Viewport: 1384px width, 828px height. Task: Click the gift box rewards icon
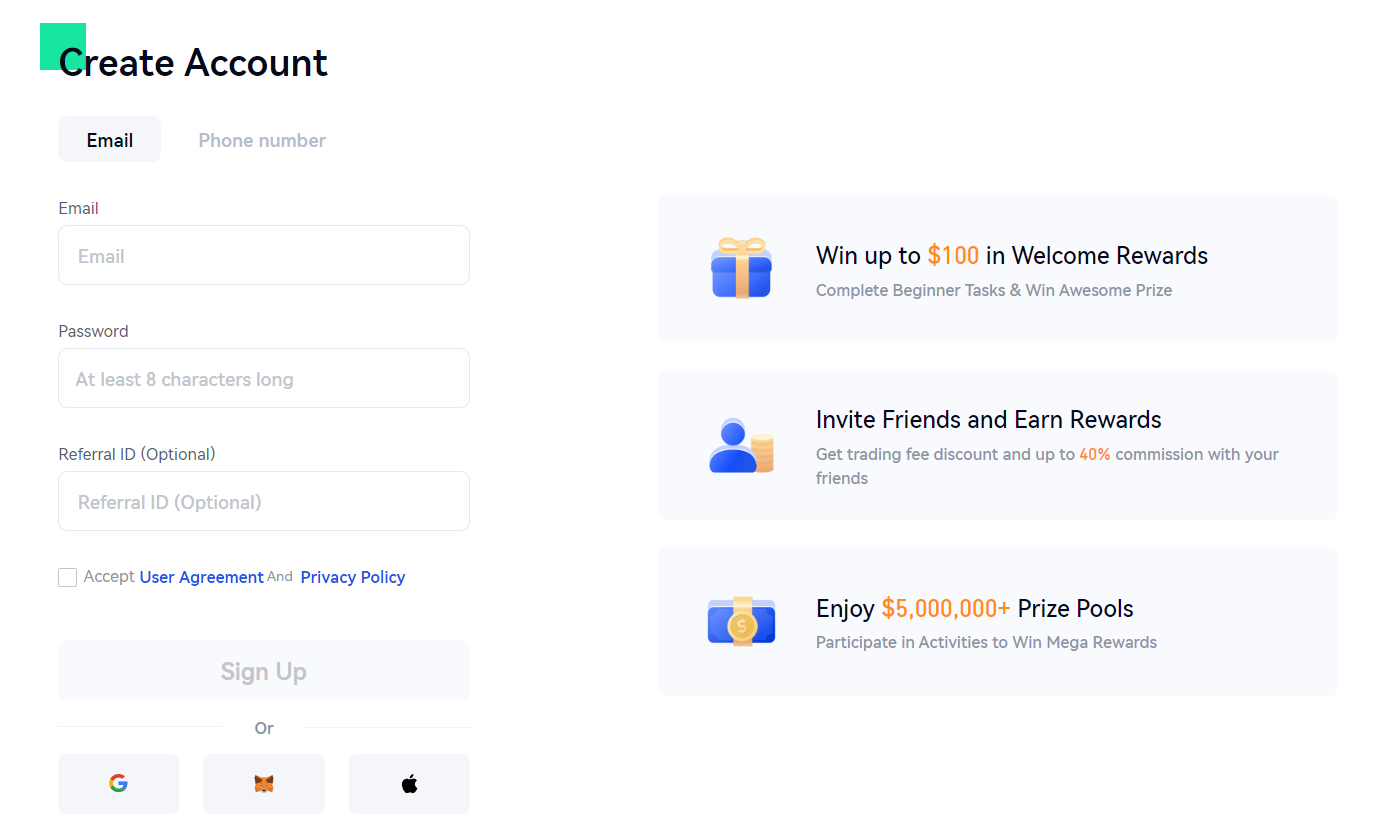tap(741, 267)
